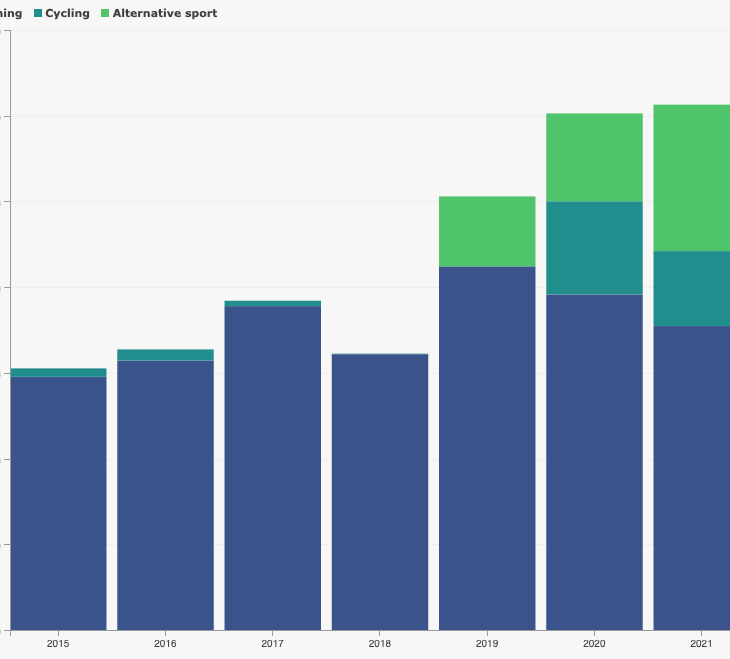Viewport: 730px width, 659px height.
Task: Click the teal Cycling legend swatch
Action: click(x=38, y=14)
